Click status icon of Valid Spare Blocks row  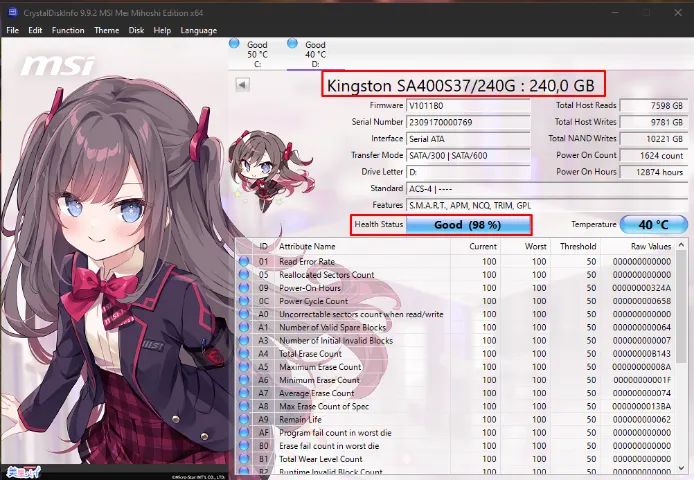(243, 327)
